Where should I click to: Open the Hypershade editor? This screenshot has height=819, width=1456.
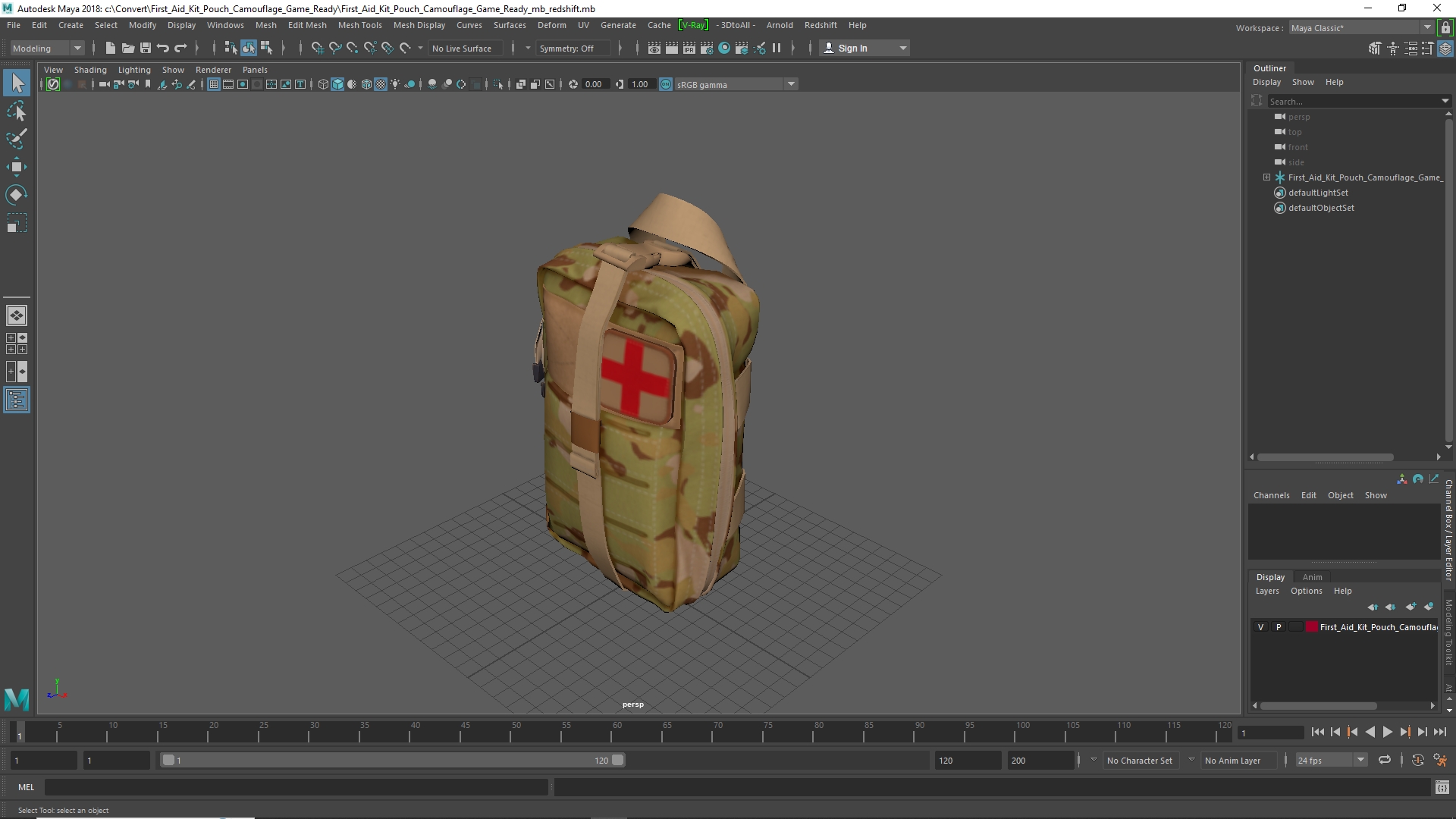click(724, 48)
